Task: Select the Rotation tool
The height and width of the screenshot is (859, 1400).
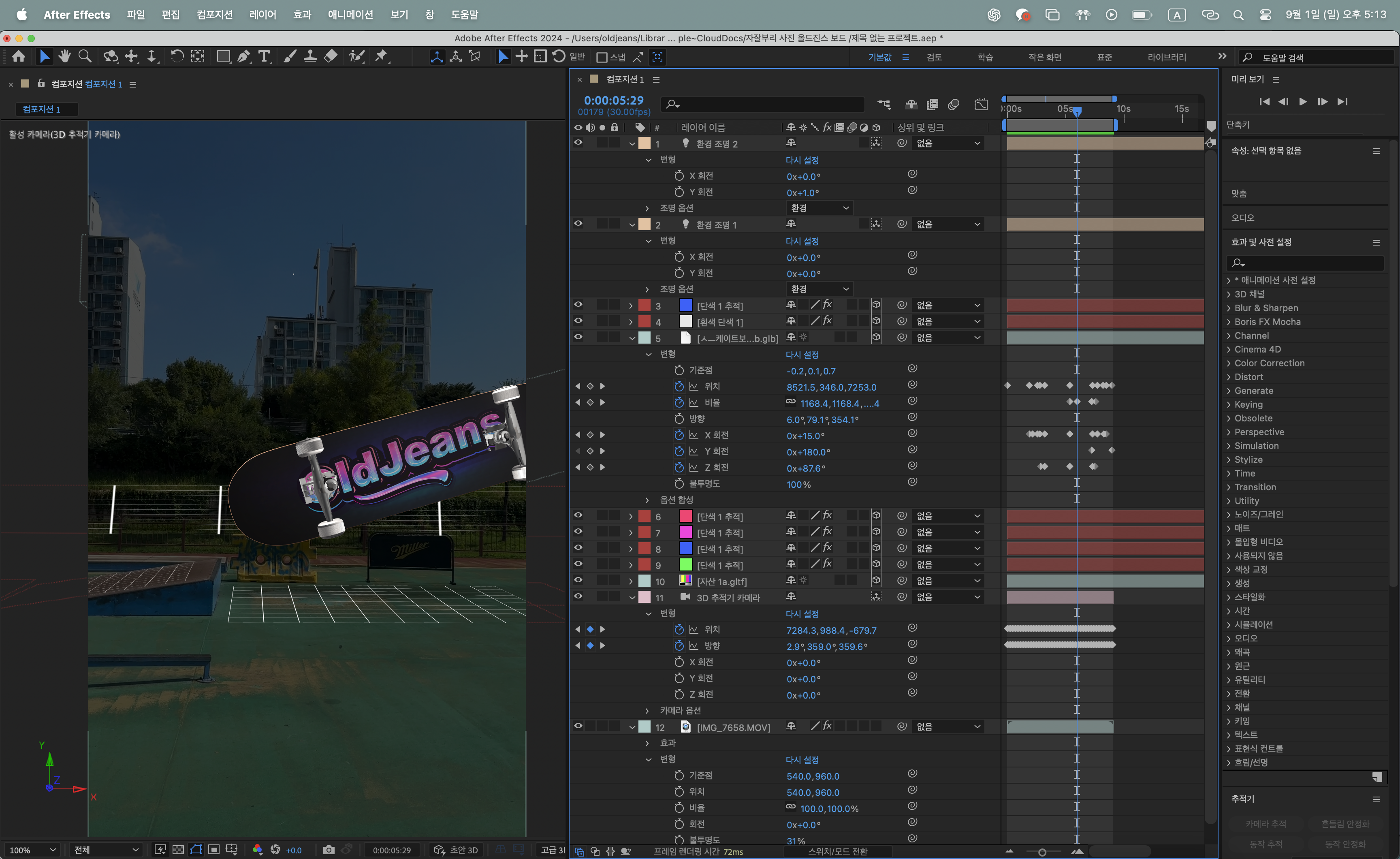Action: tap(177, 56)
